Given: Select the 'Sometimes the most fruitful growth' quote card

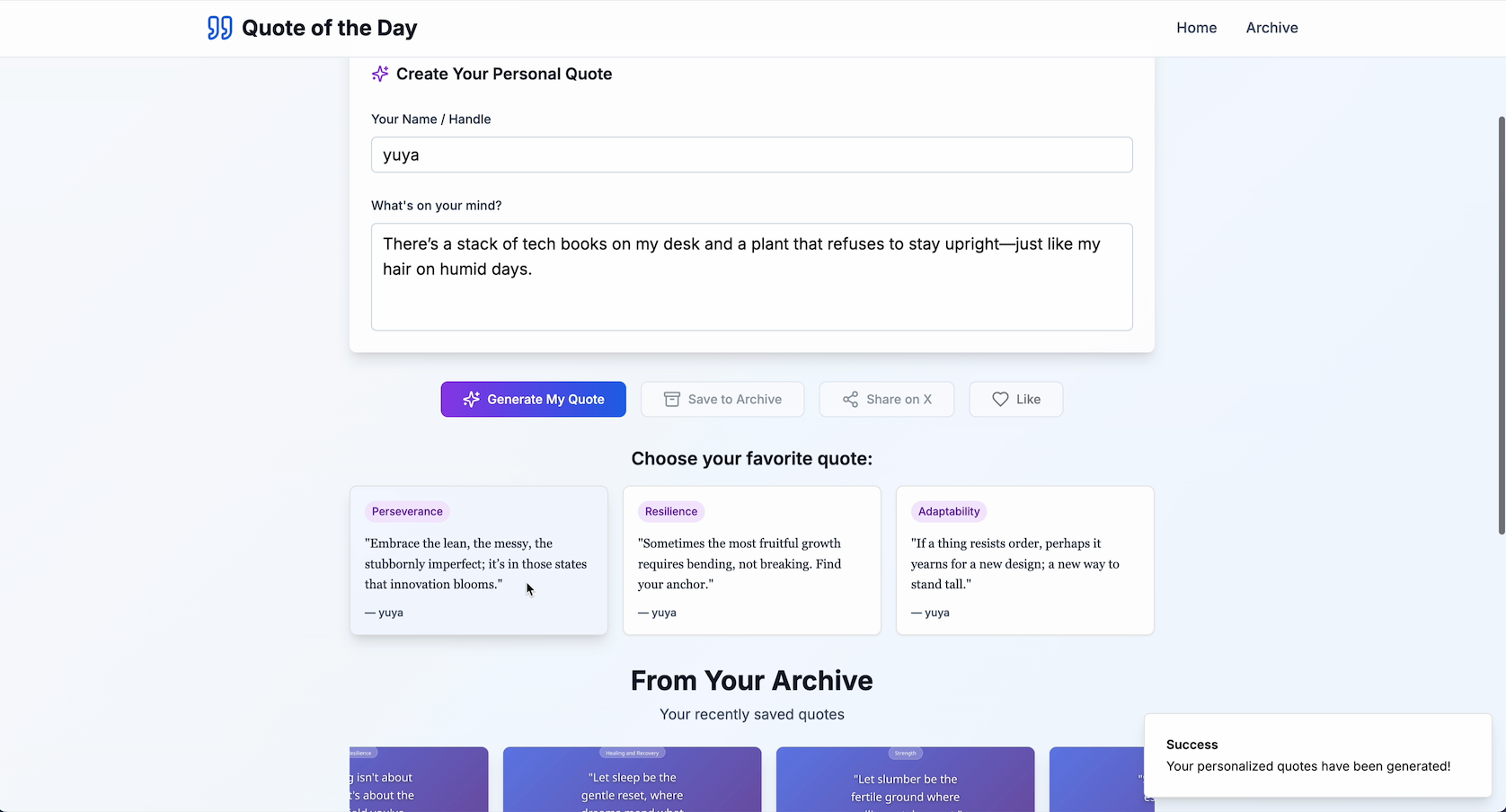Looking at the screenshot, I should point(751,560).
